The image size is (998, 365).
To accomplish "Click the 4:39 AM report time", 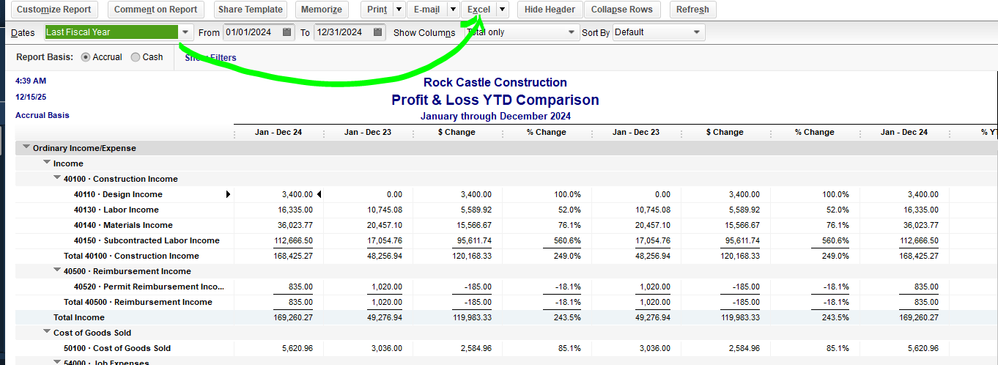I will pos(31,81).
